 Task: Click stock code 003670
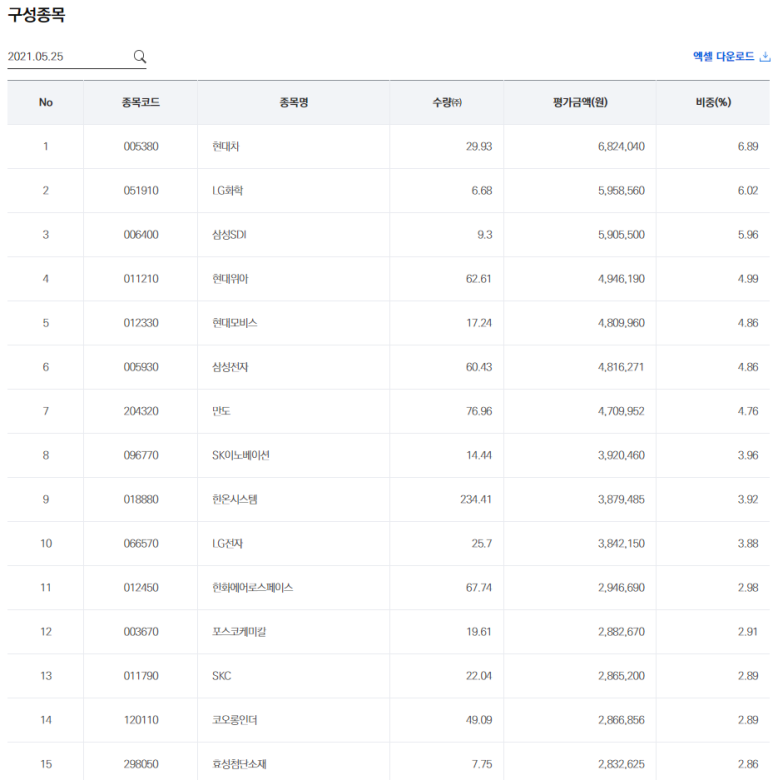141,632
